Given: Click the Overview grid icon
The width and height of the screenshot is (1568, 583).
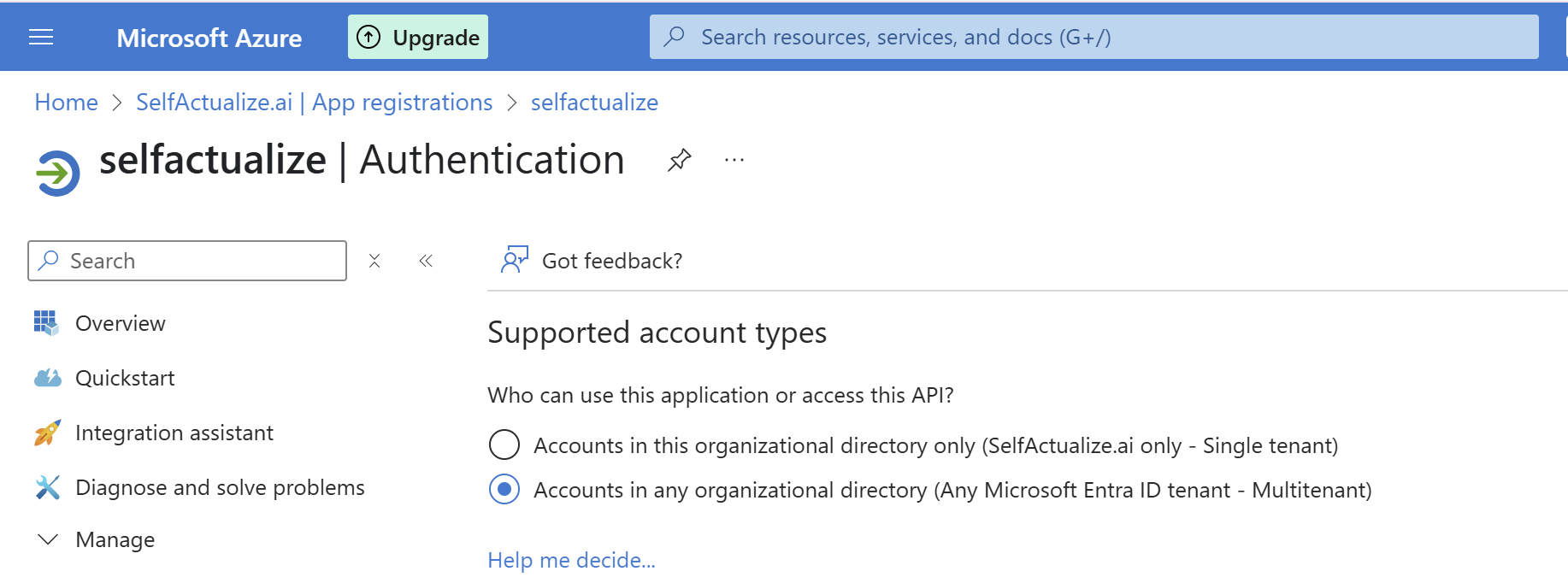Looking at the screenshot, I should point(46,323).
